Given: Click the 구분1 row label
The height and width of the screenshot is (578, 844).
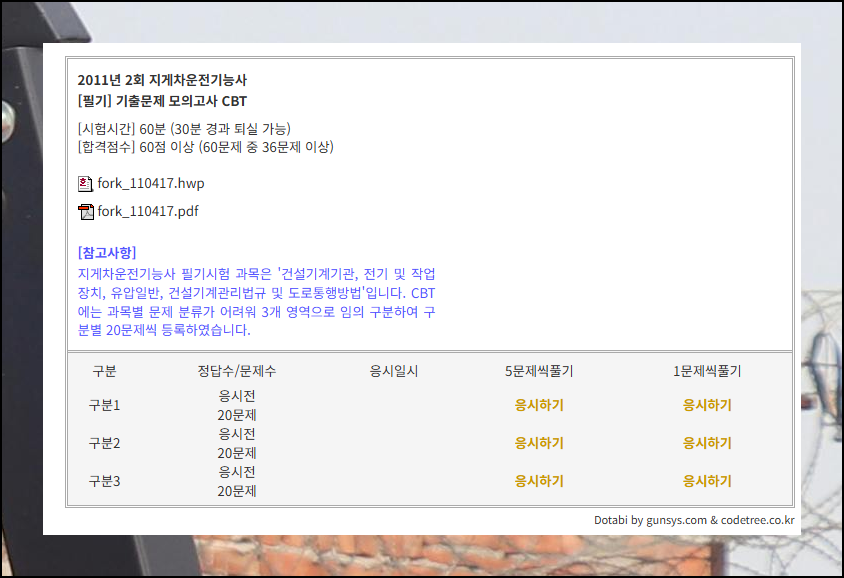Looking at the screenshot, I should 104,405.
